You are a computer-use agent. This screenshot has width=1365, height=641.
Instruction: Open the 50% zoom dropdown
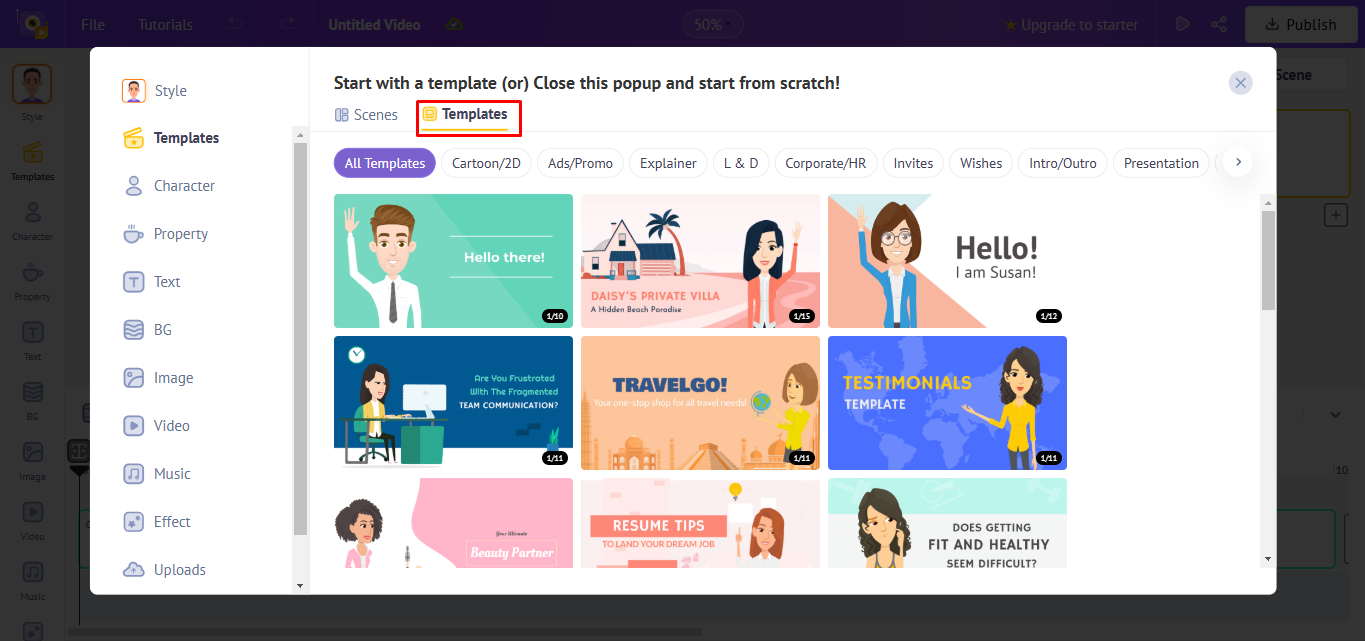point(713,24)
